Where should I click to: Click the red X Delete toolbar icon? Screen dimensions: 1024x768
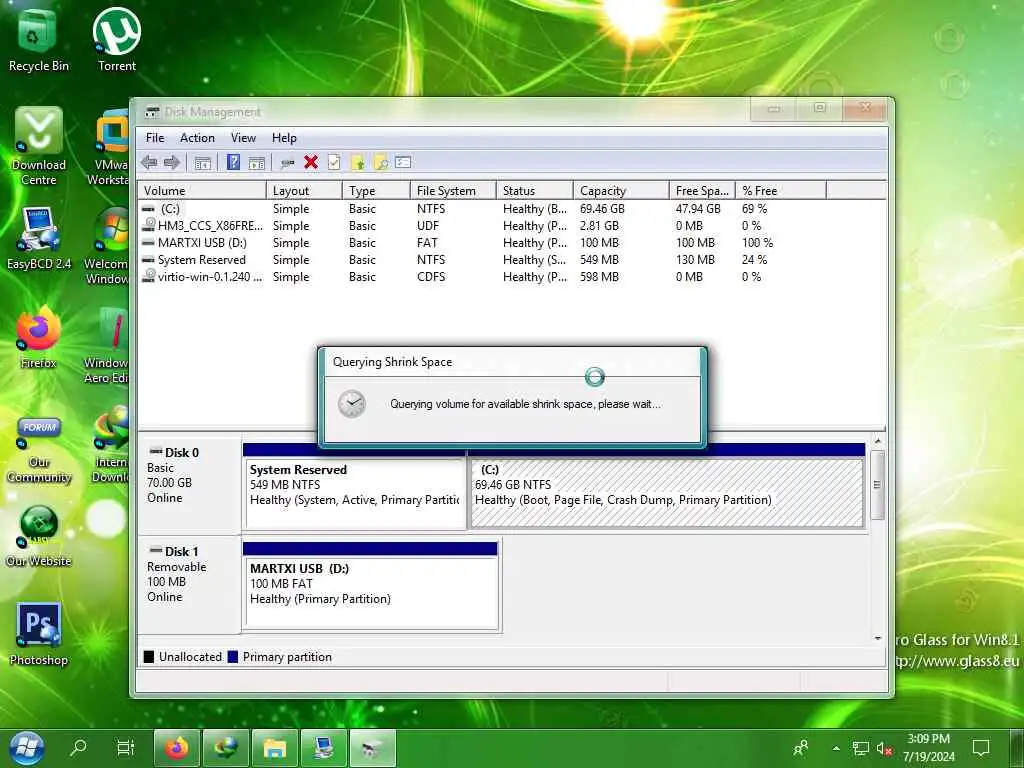pyautogui.click(x=311, y=163)
